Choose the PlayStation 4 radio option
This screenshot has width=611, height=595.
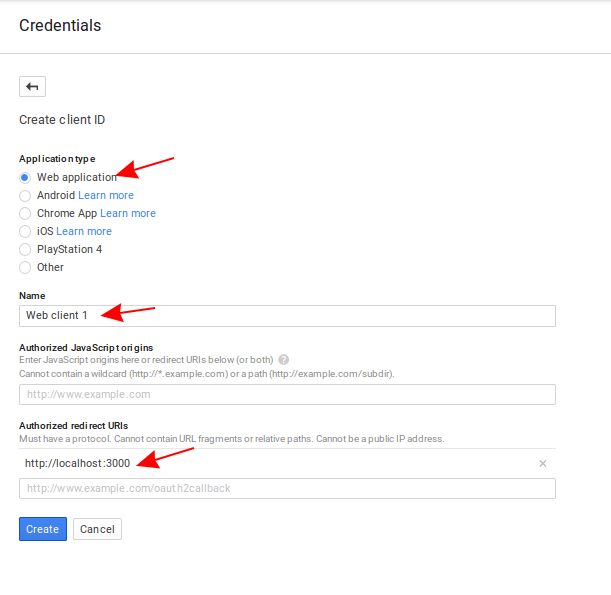coord(25,249)
